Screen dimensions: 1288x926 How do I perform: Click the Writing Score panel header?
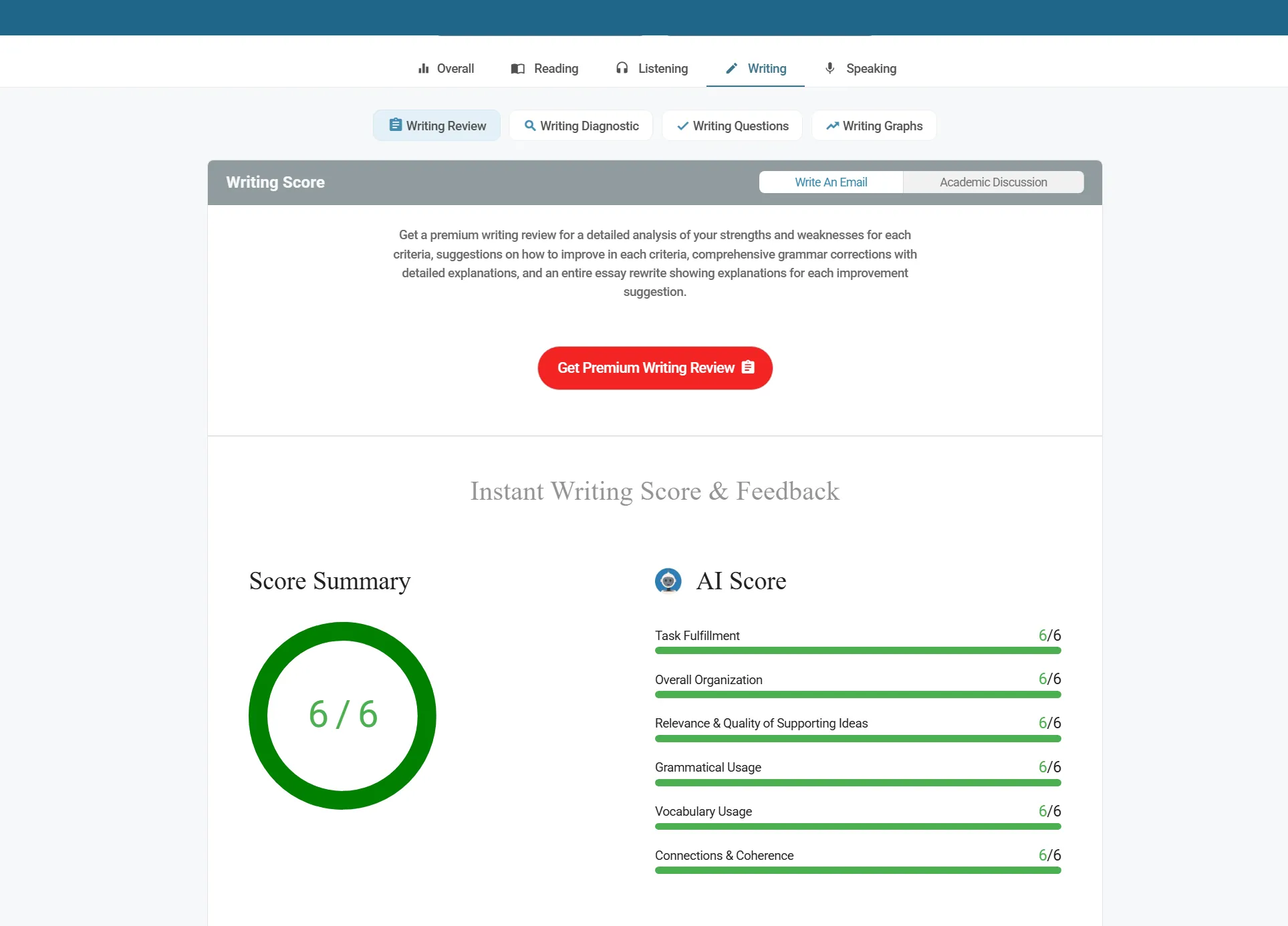coord(655,182)
